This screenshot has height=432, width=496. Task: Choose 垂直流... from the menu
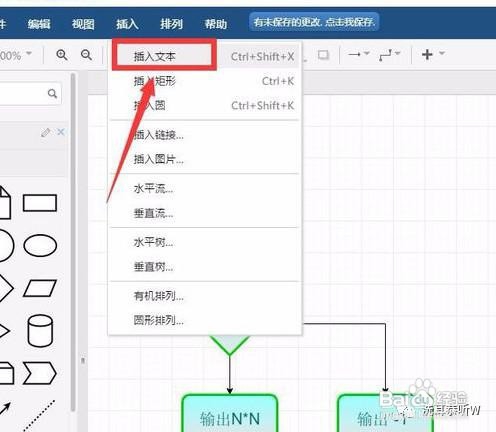pyautogui.click(x=205, y=213)
